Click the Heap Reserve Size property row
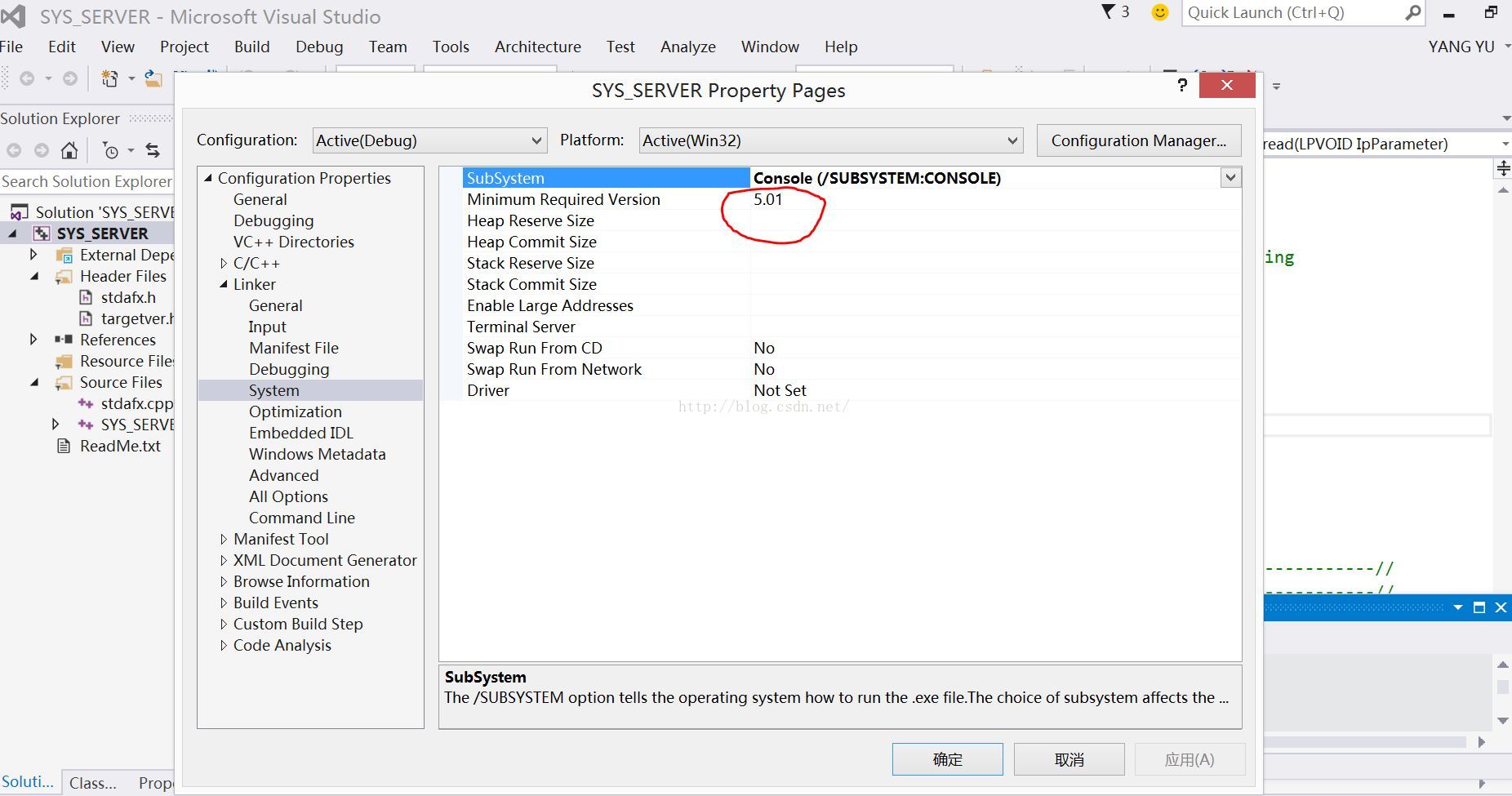The width and height of the screenshot is (1512, 796). coord(852,220)
